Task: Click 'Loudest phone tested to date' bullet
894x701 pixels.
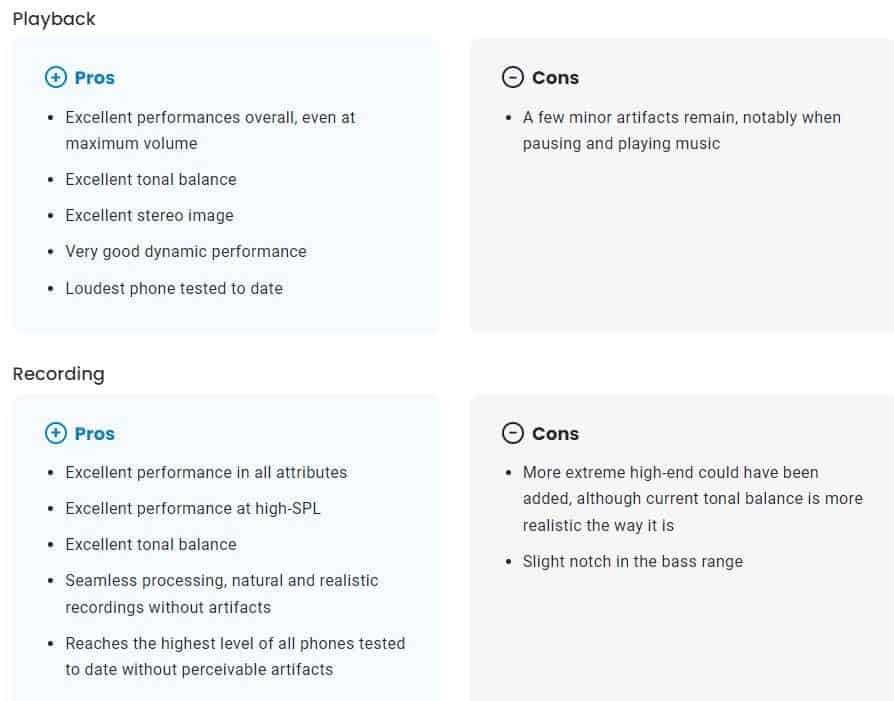Action: pos(174,289)
